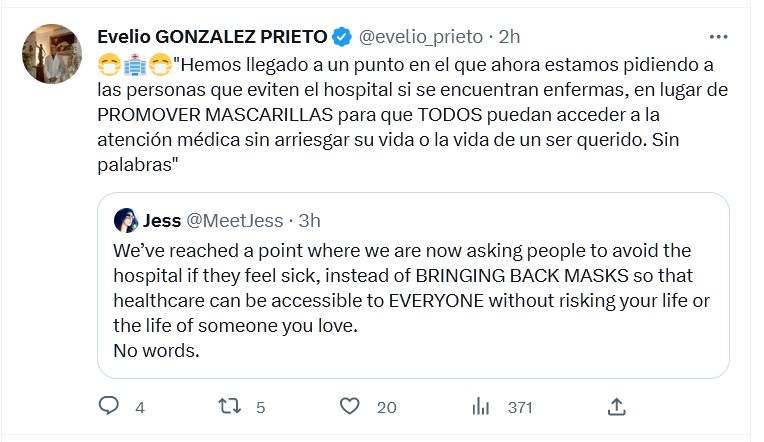Open the reply comment icon
The height and width of the screenshot is (442, 764).
108,407
